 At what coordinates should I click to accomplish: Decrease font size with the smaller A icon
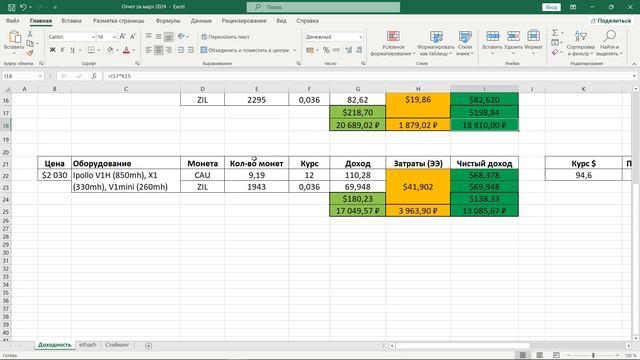(133, 37)
